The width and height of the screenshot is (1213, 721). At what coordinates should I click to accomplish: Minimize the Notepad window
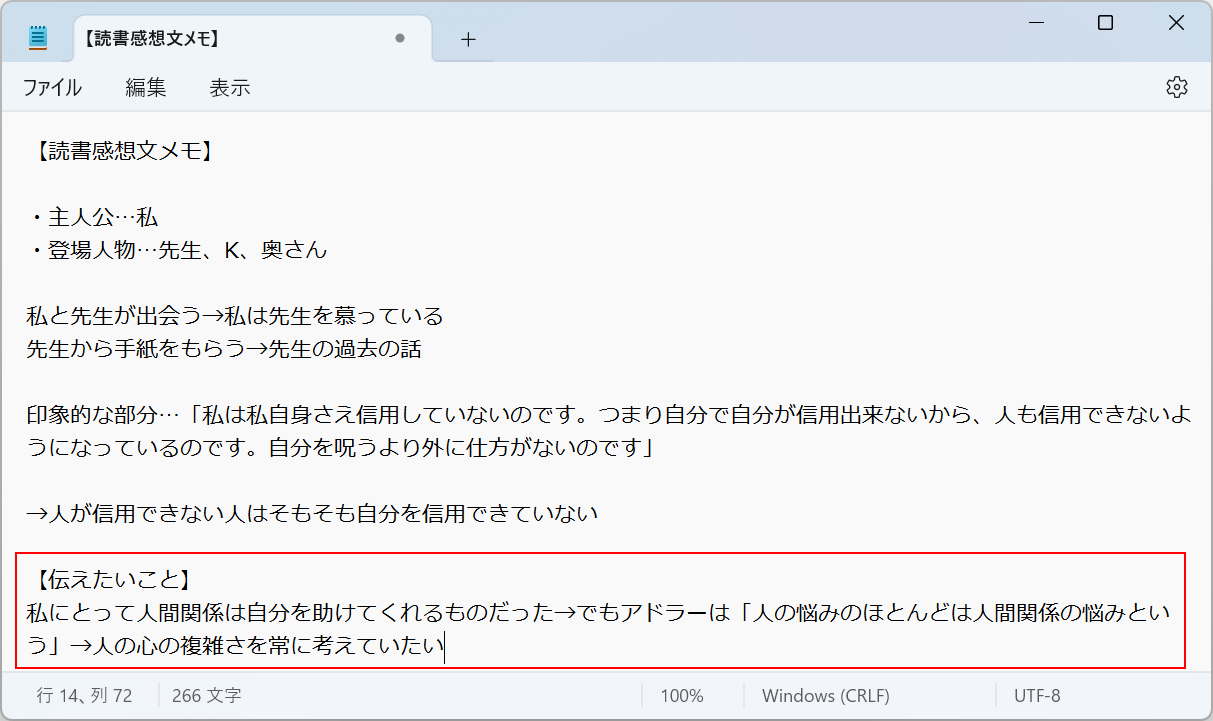coord(1034,23)
